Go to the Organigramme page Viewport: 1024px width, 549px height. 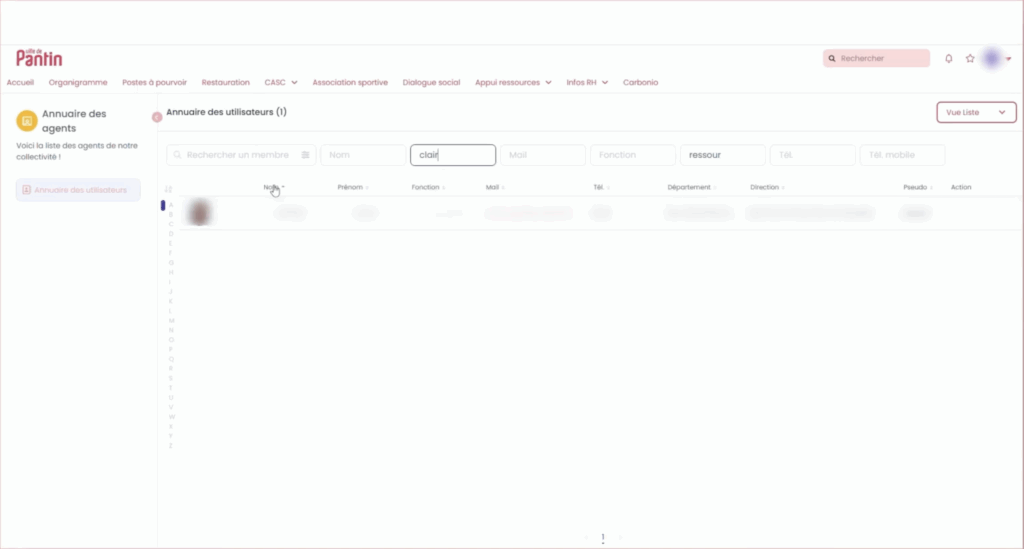[x=78, y=82]
